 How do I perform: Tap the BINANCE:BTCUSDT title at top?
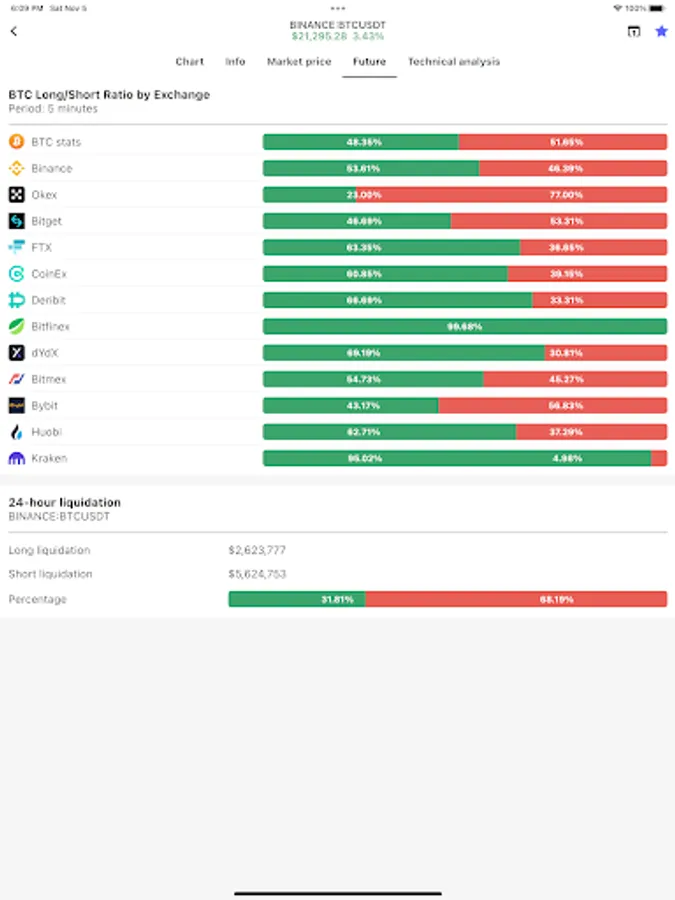[337, 24]
